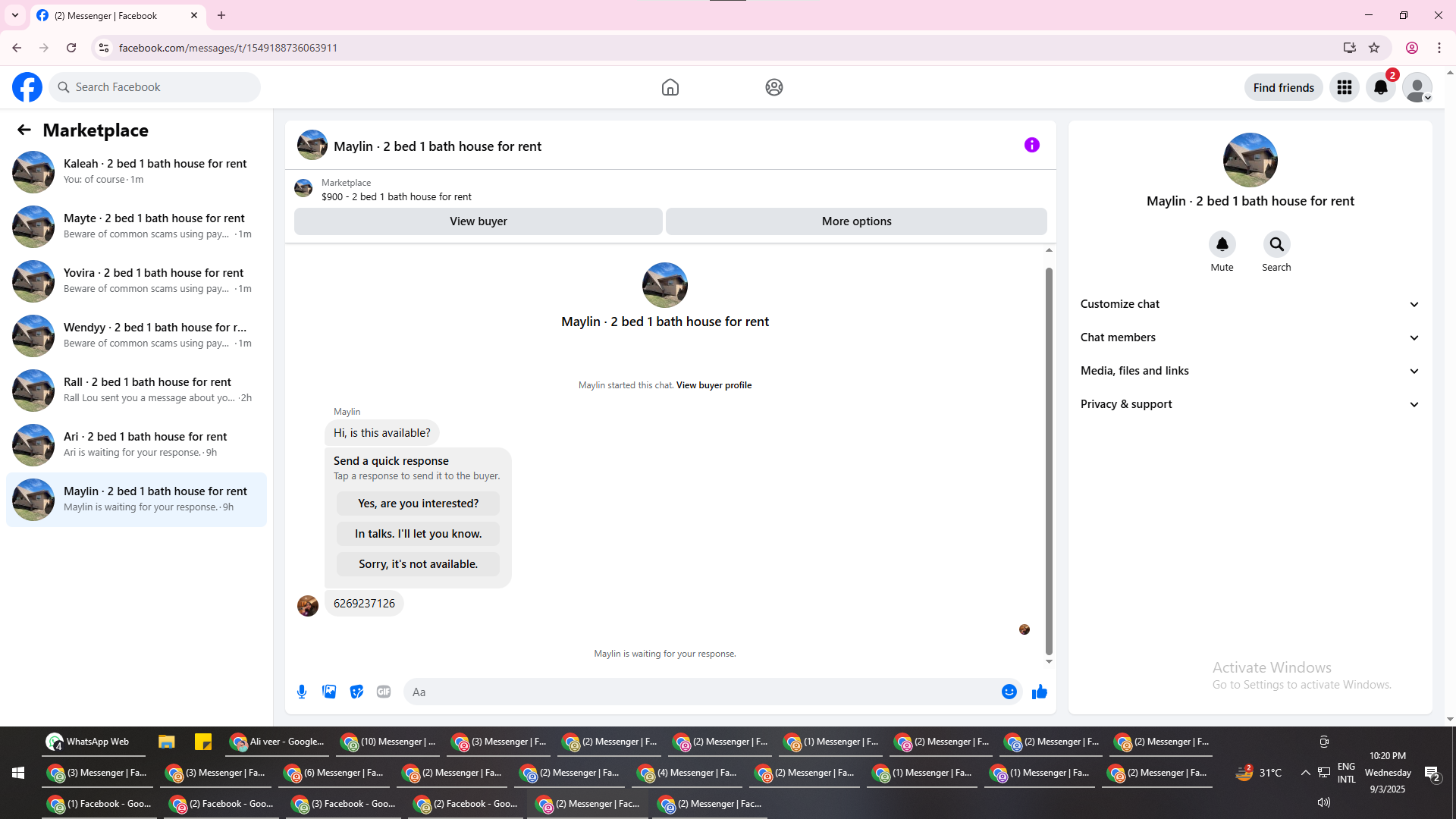Expand Media, files and links section

[x=1250, y=371]
